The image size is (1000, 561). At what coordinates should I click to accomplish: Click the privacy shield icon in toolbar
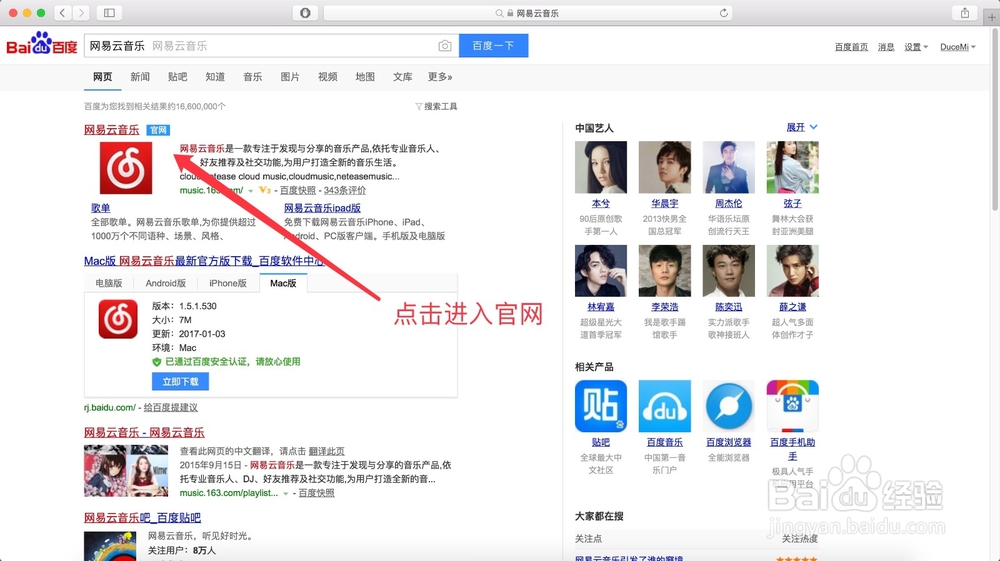[305, 13]
